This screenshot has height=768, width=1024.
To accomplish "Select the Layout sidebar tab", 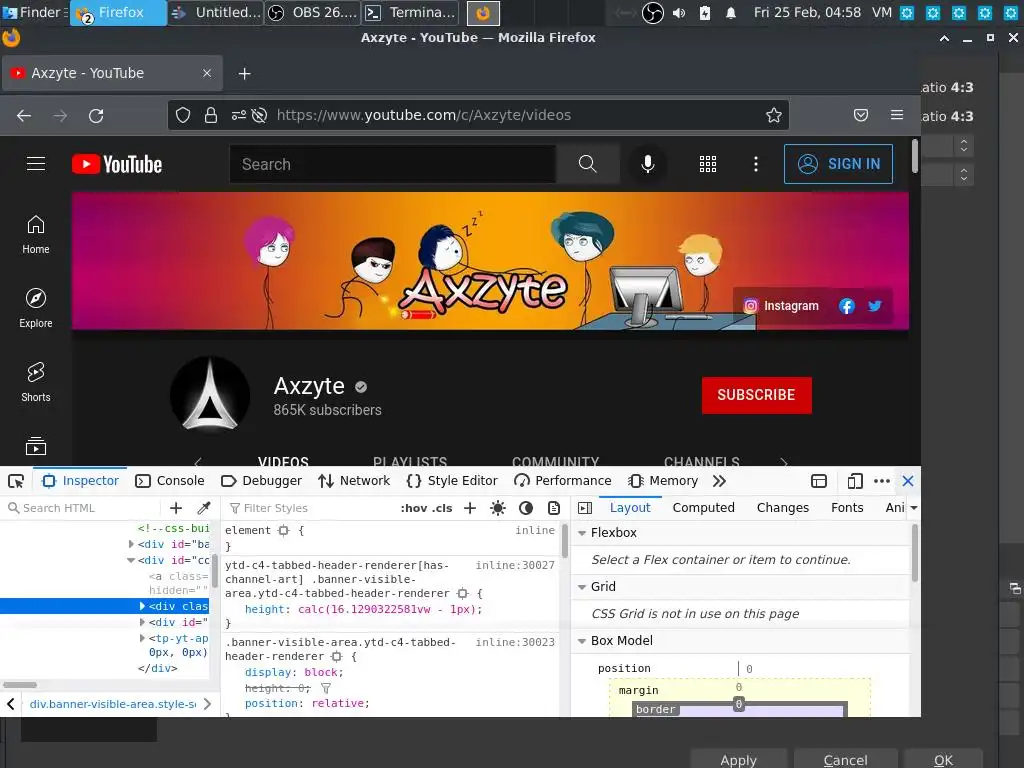I will (630, 507).
